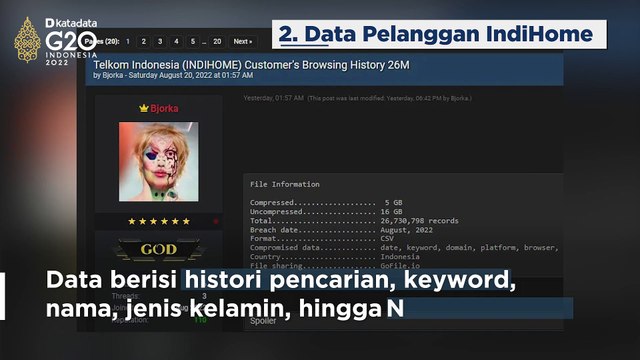The height and width of the screenshot is (360, 640).
Task: Click thread title 'Telkom Indonesia (INDIHOME) Customer's Browsing History 26M'
Action: click(x=251, y=65)
